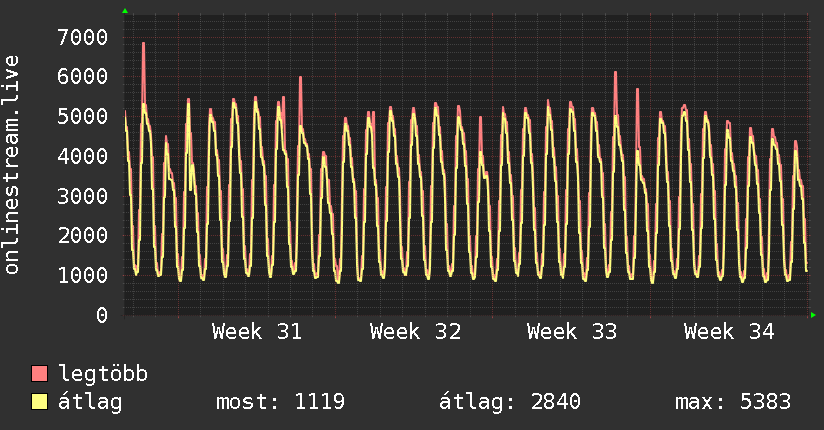Click the max: 5383 statistic
824x430 pixels.
tap(733, 402)
